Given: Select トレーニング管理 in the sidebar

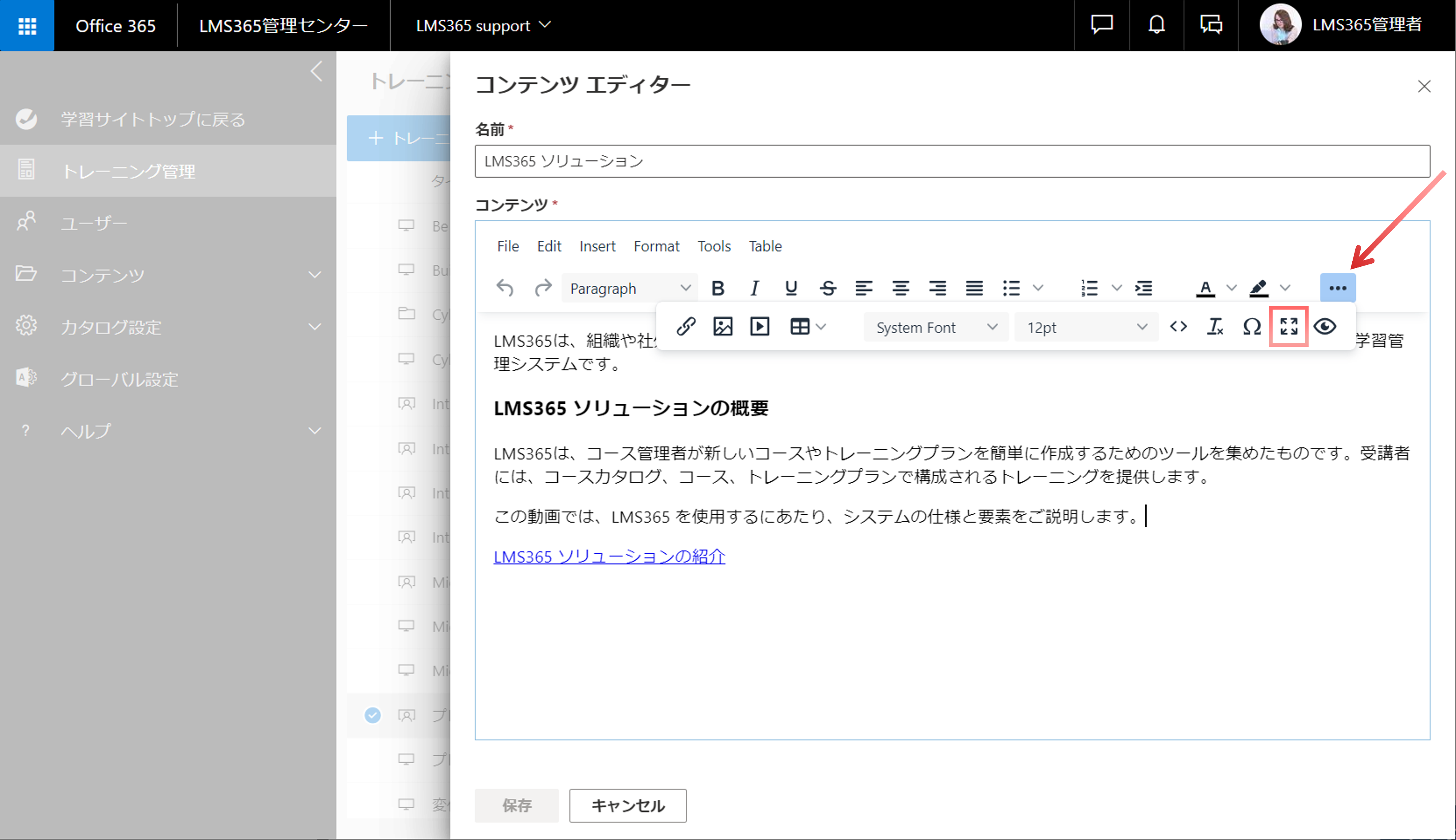Looking at the screenshot, I should [168, 171].
